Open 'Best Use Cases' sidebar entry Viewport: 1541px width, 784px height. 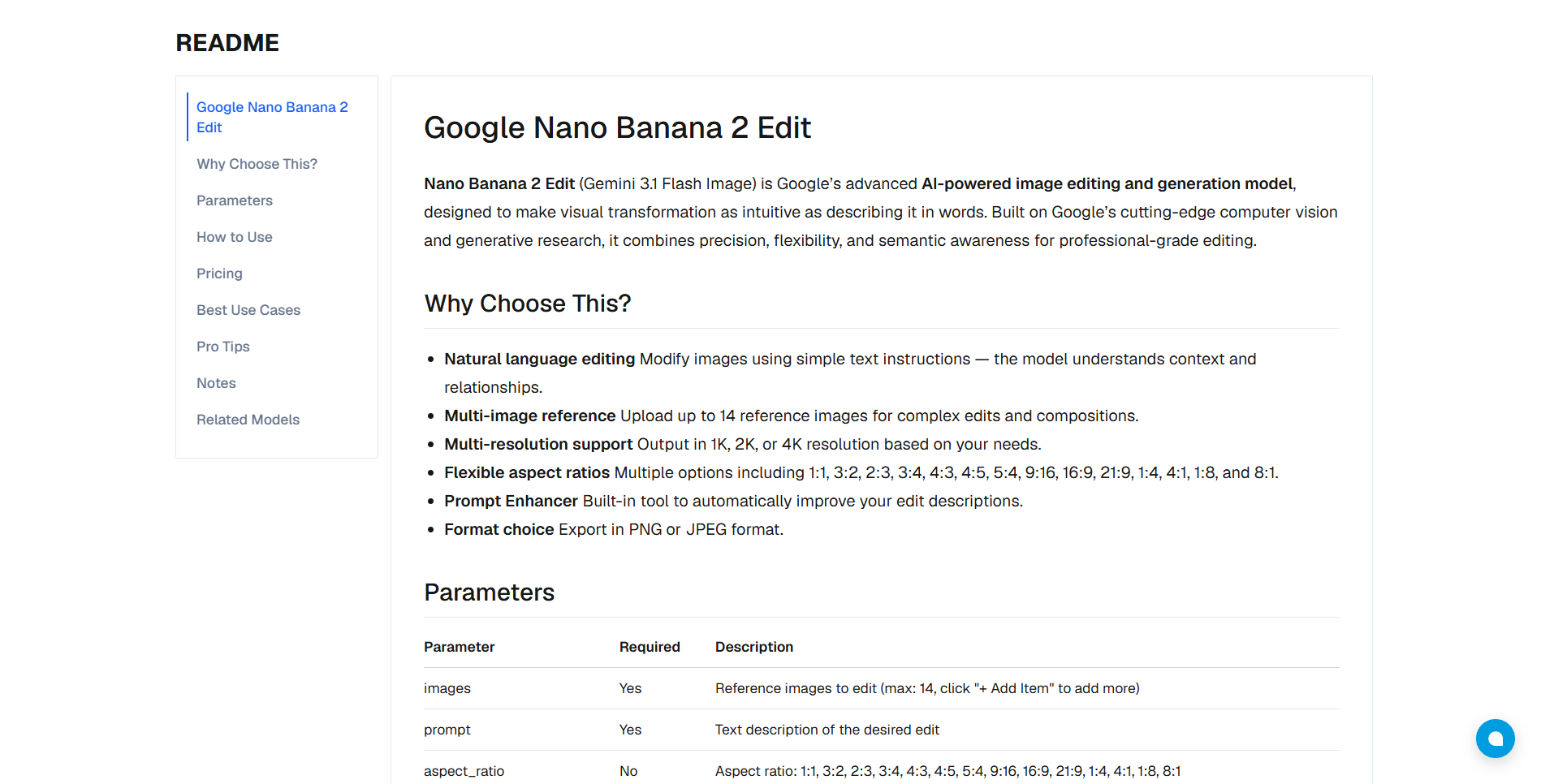[x=248, y=310]
